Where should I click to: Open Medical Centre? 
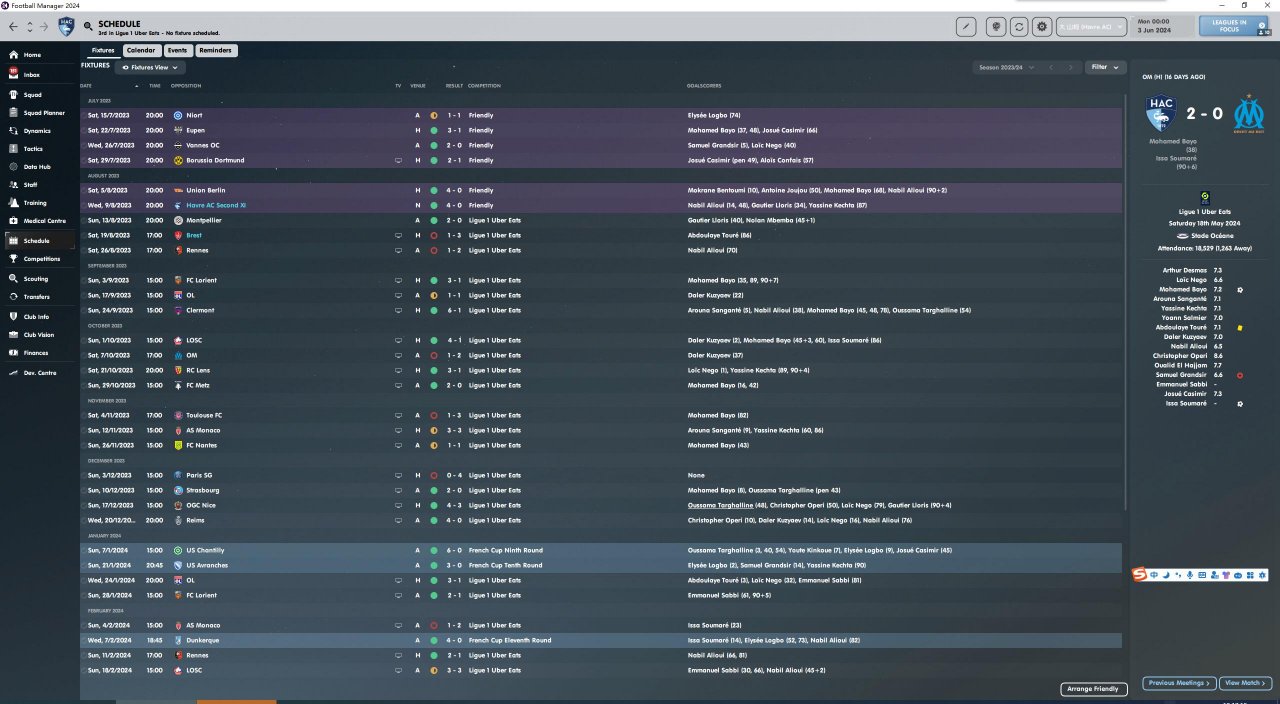[40, 221]
